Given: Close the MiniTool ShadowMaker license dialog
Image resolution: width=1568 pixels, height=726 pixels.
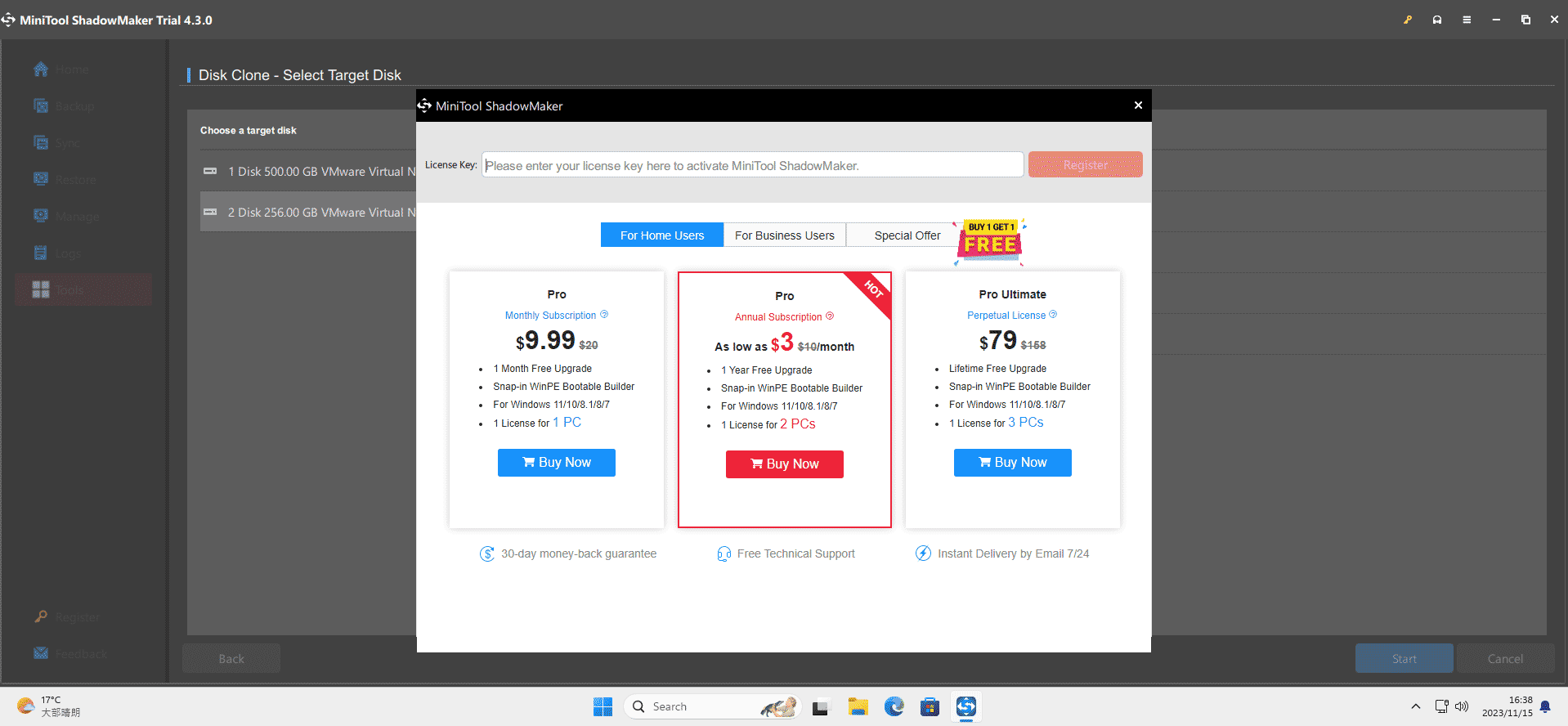Looking at the screenshot, I should tap(1138, 105).
